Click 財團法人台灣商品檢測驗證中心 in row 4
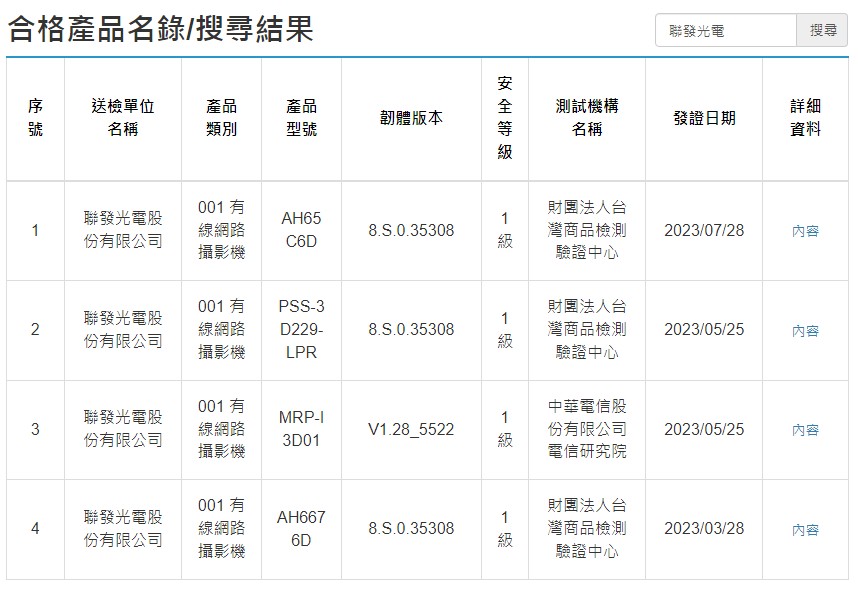The height and width of the screenshot is (590, 858). click(x=587, y=528)
